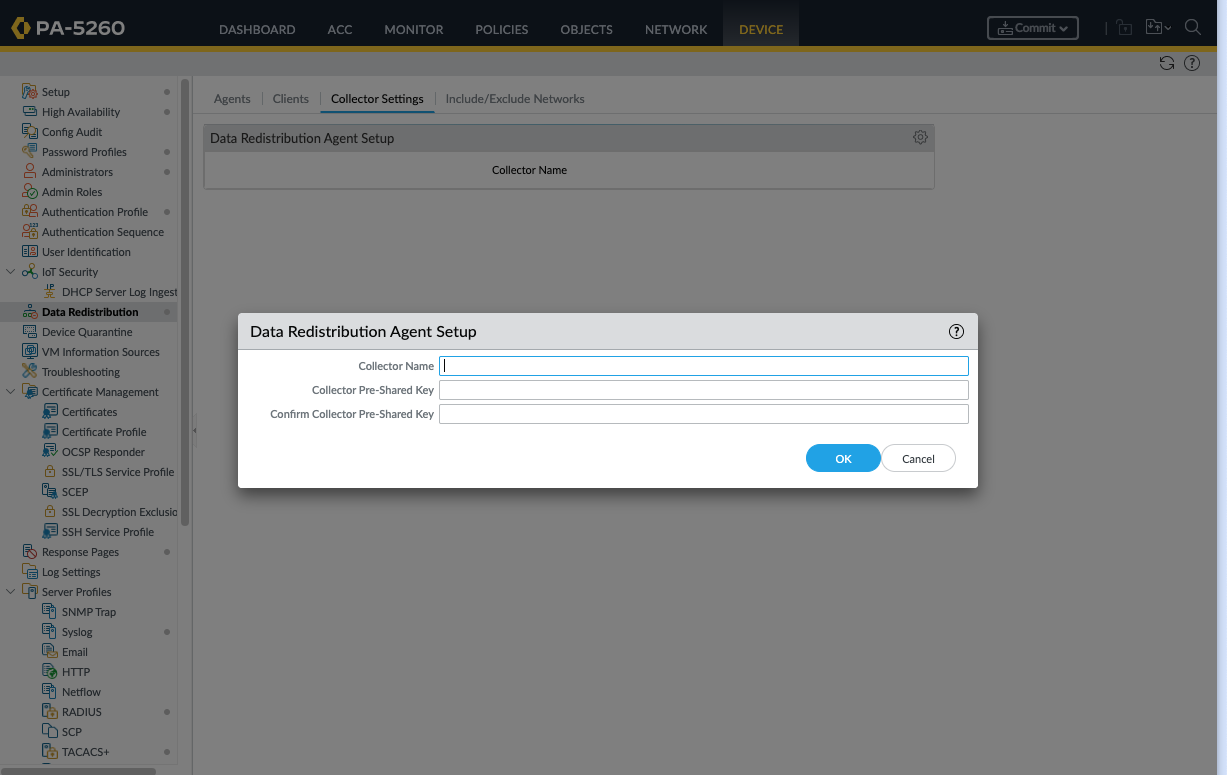Image resolution: width=1227 pixels, height=775 pixels.
Task: Focus the Collector Name field
Action: [704, 366]
